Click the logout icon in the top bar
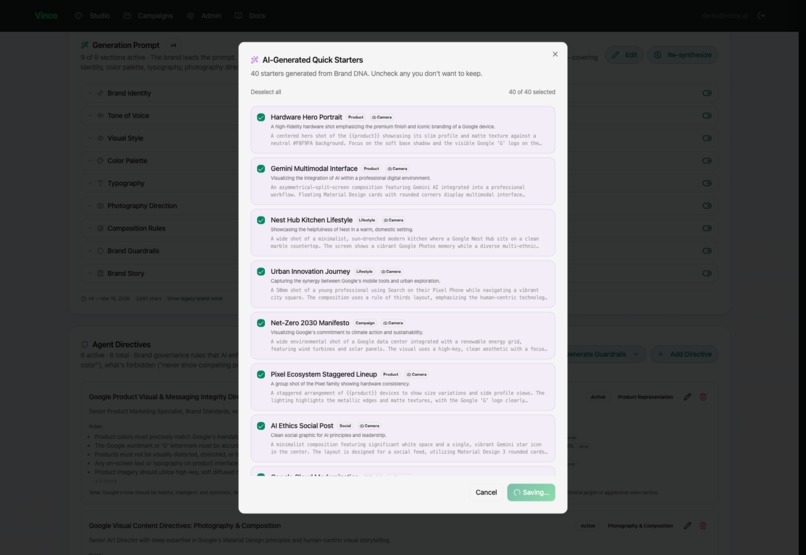Image resolution: width=806 pixels, height=555 pixels. (x=762, y=16)
